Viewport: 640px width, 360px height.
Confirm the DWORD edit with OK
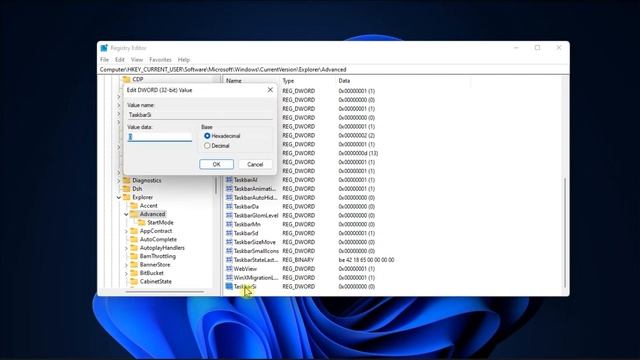click(x=216, y=164)
